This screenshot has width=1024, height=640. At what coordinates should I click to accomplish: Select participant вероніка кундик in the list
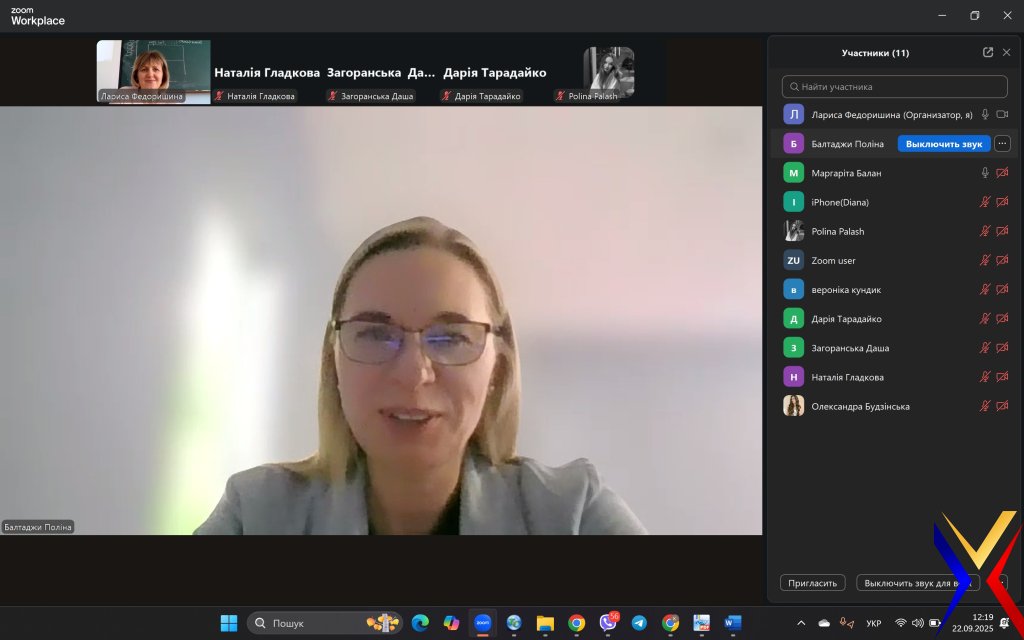[846, 290]
